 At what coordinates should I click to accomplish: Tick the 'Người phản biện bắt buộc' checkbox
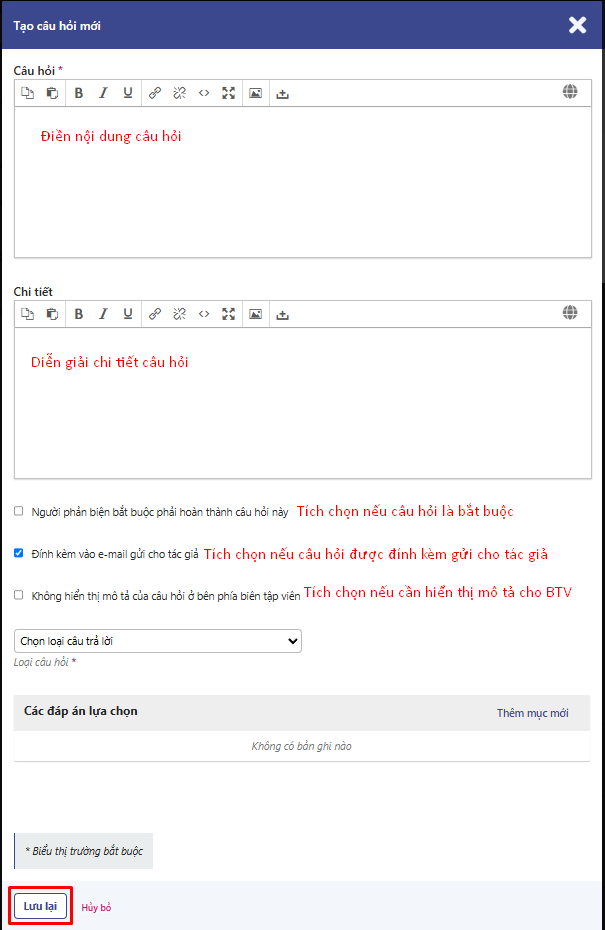[19, 511]
